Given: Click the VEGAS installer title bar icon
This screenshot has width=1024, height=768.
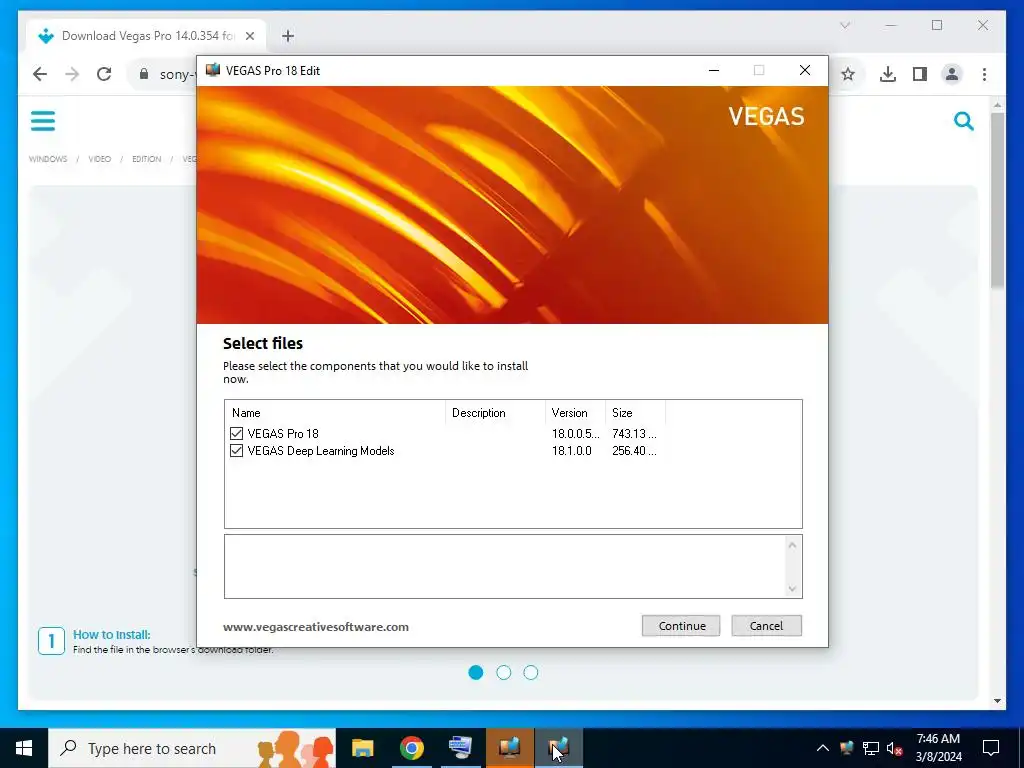Looking at the screenshot, I should [x=212, y=70].
